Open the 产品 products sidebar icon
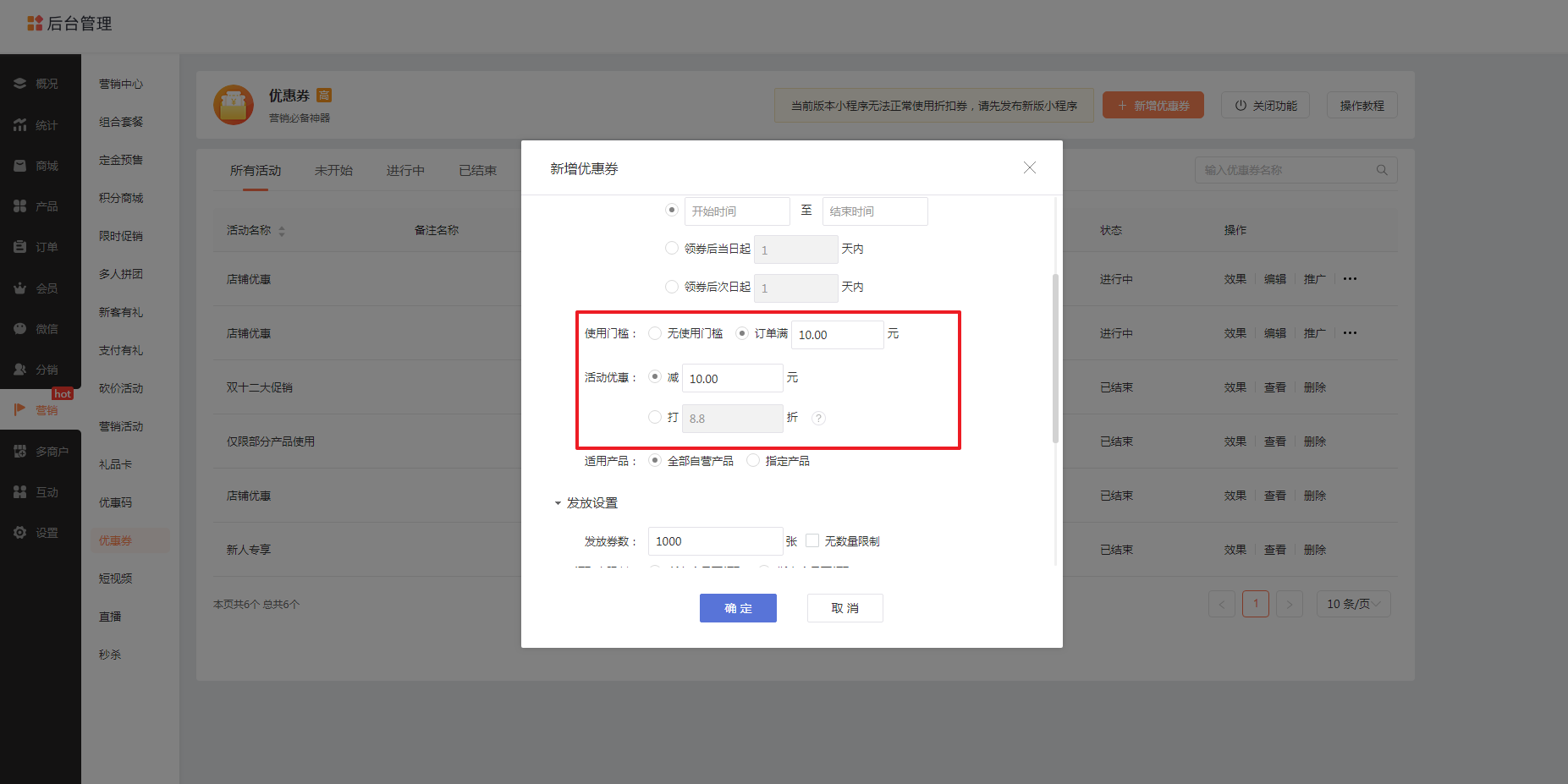 click(x=19, y=206)
